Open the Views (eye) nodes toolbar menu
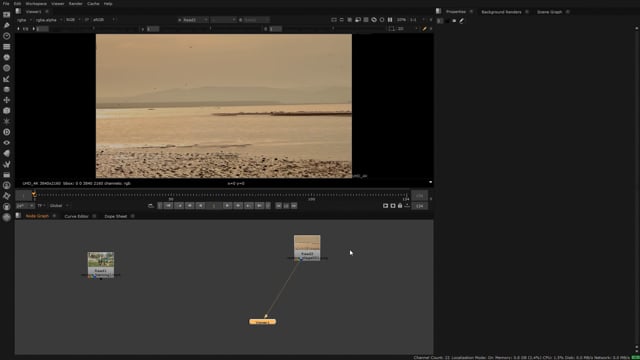Image resolution: width=640 pixels, height=360 pixels. click(7, 143)
